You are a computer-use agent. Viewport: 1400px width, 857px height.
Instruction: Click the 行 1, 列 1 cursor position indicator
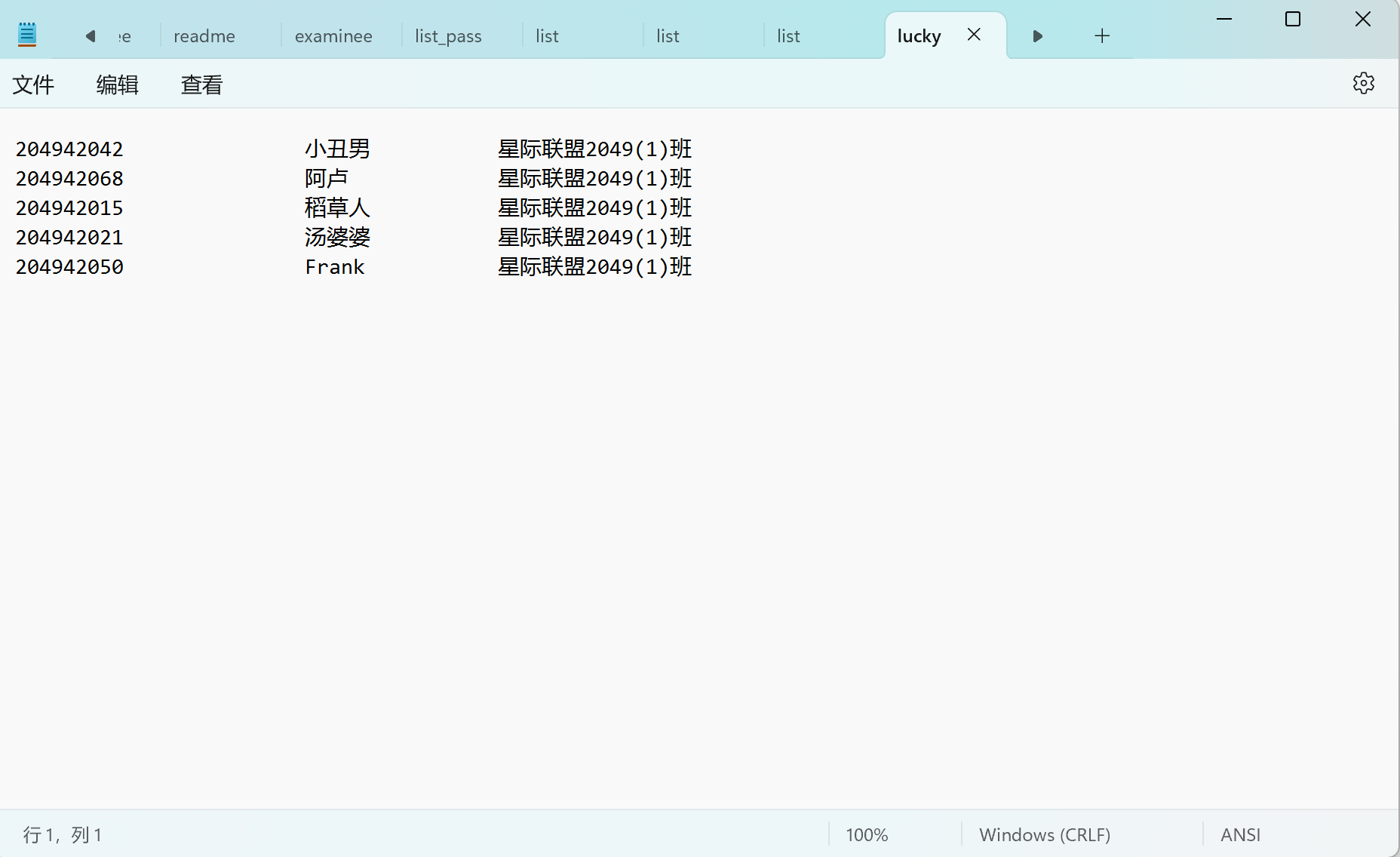63,835
